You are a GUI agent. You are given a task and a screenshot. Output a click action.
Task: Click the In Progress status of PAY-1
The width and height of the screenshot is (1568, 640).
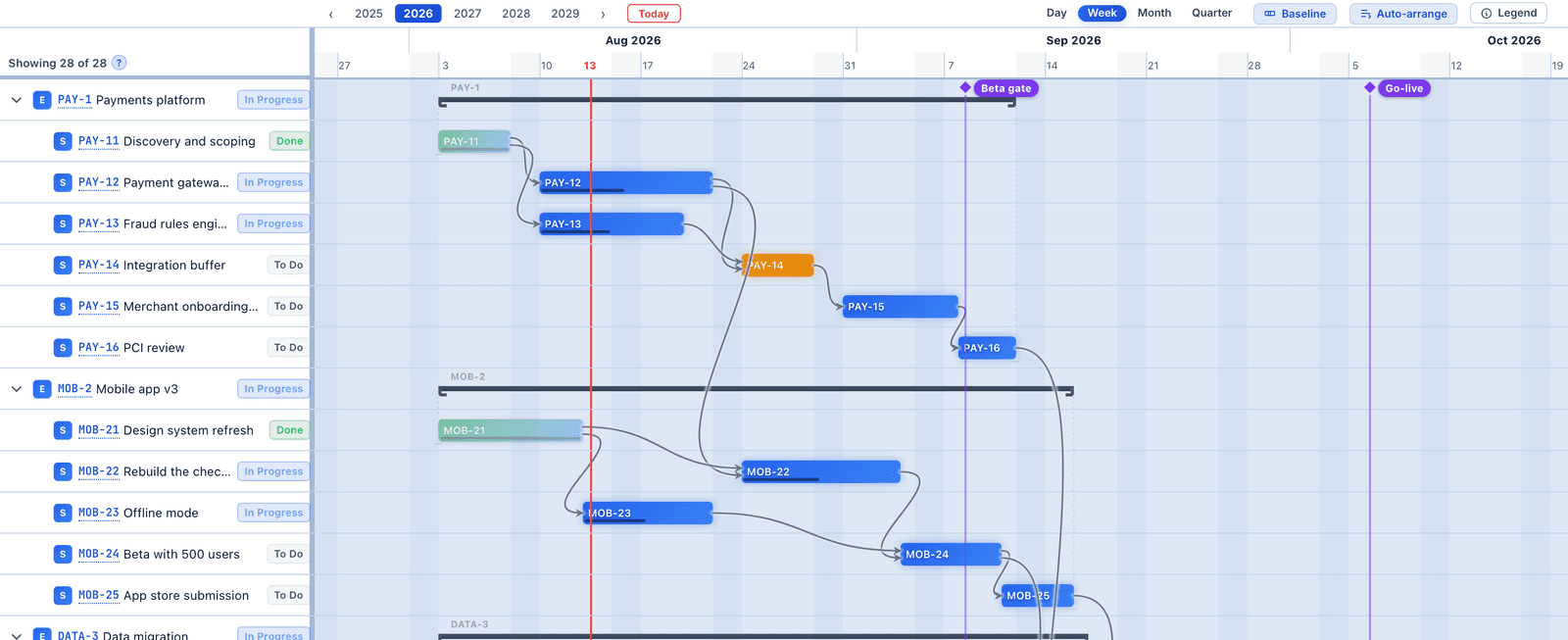(x=273, y=100)
